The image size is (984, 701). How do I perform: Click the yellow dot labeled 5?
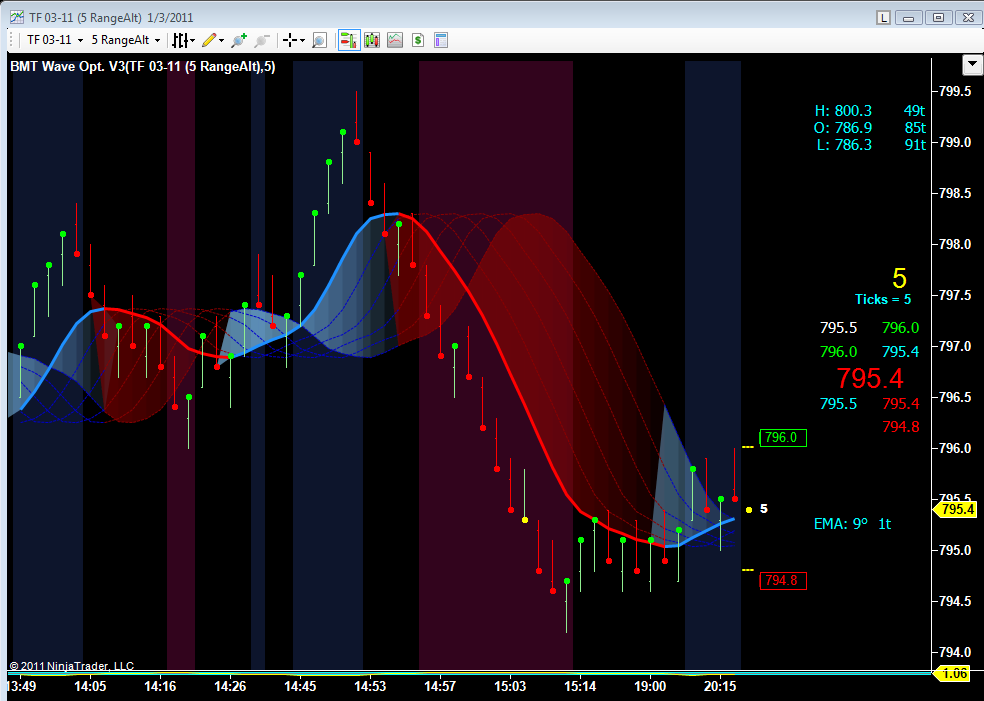[749, 510]
